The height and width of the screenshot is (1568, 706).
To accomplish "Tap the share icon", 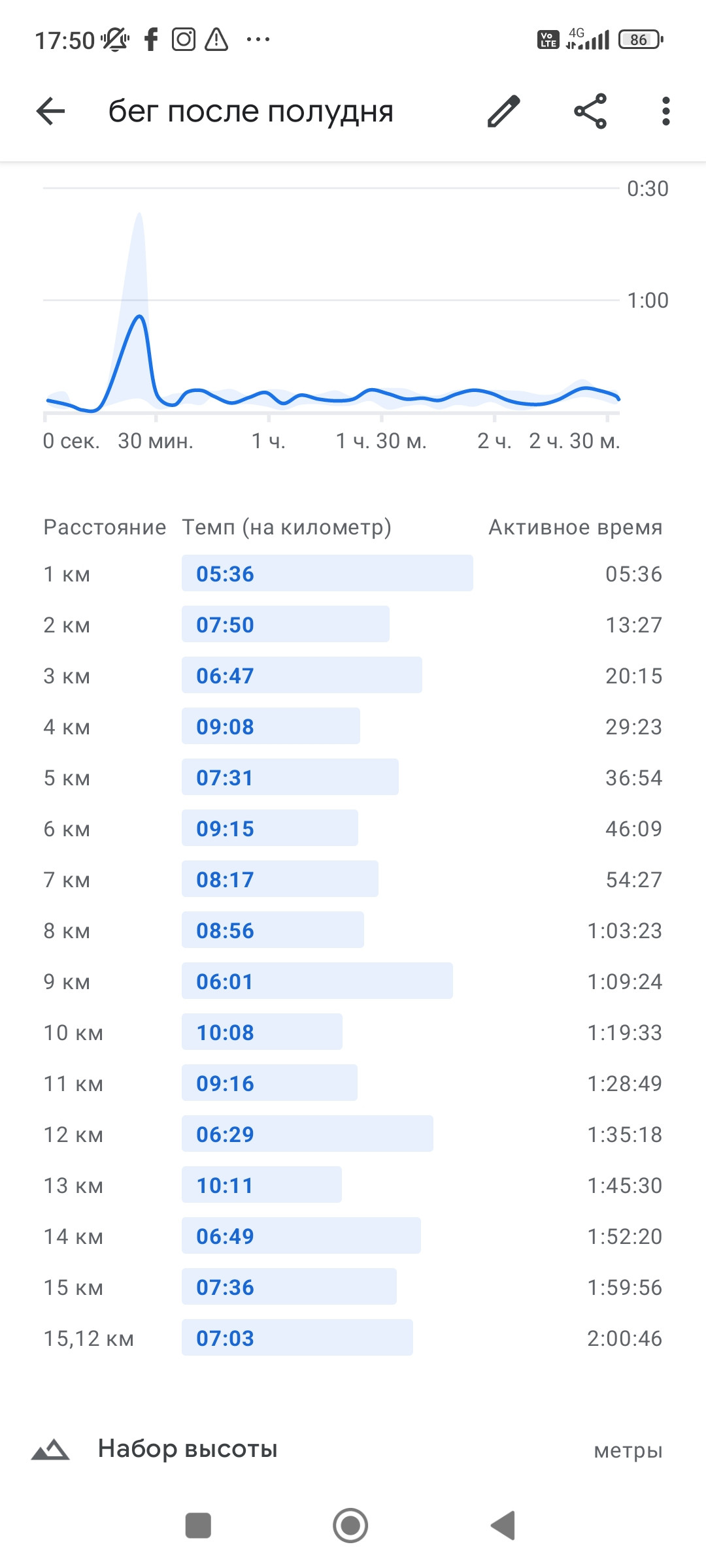I will click(x=590, y=111).
